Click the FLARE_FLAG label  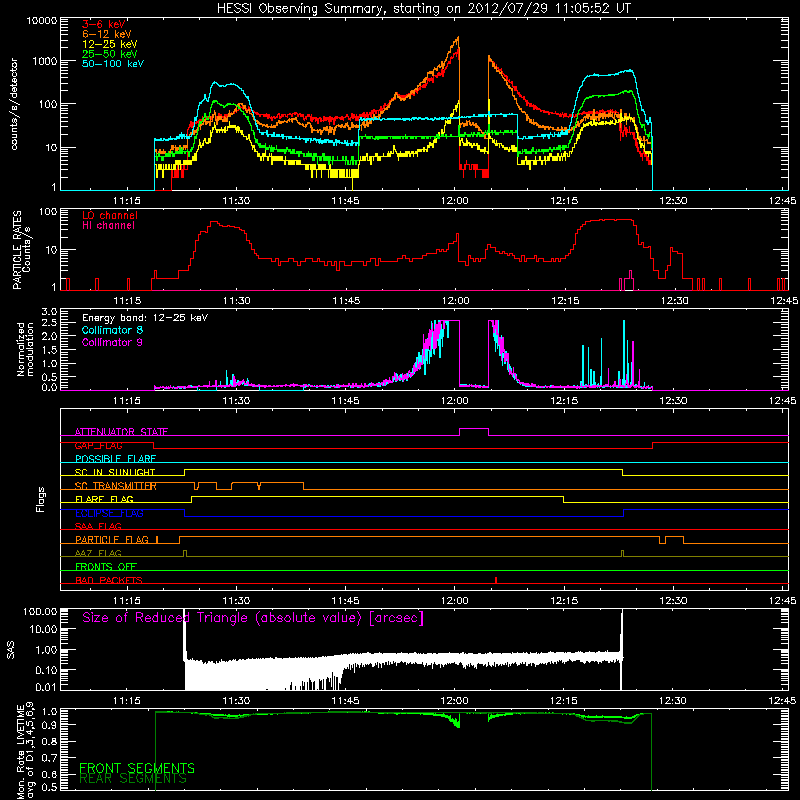104,499
